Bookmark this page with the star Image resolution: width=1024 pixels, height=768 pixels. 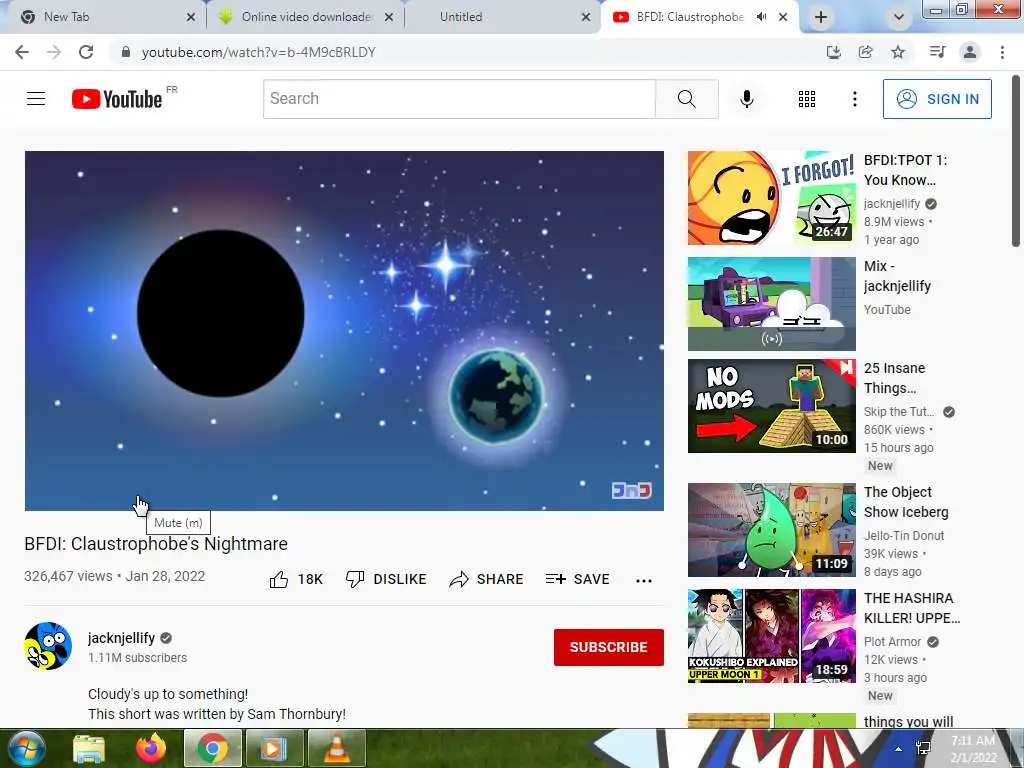(898, 52)
